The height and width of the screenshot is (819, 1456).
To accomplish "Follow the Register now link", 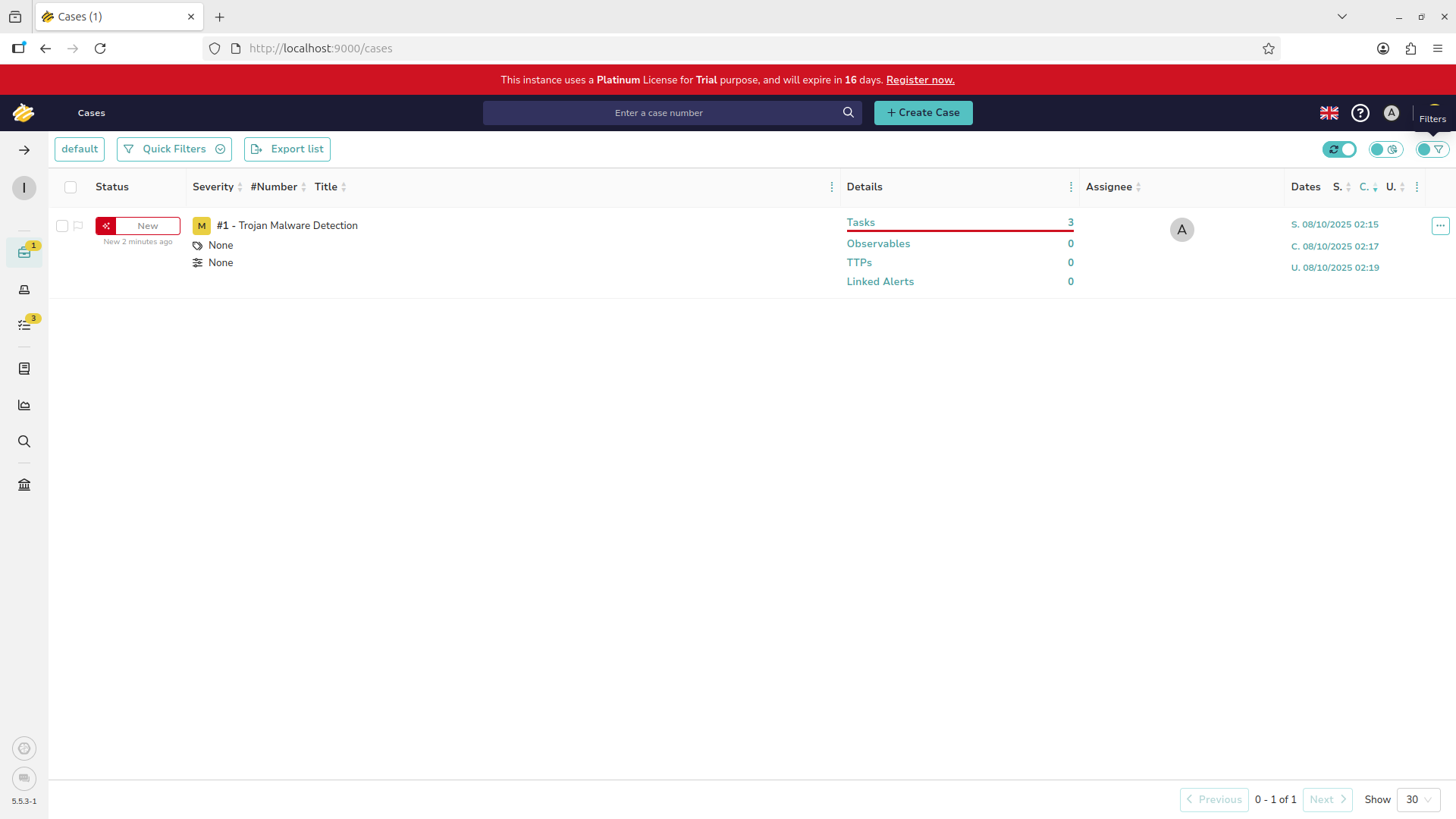I will [x=920, y=80].
